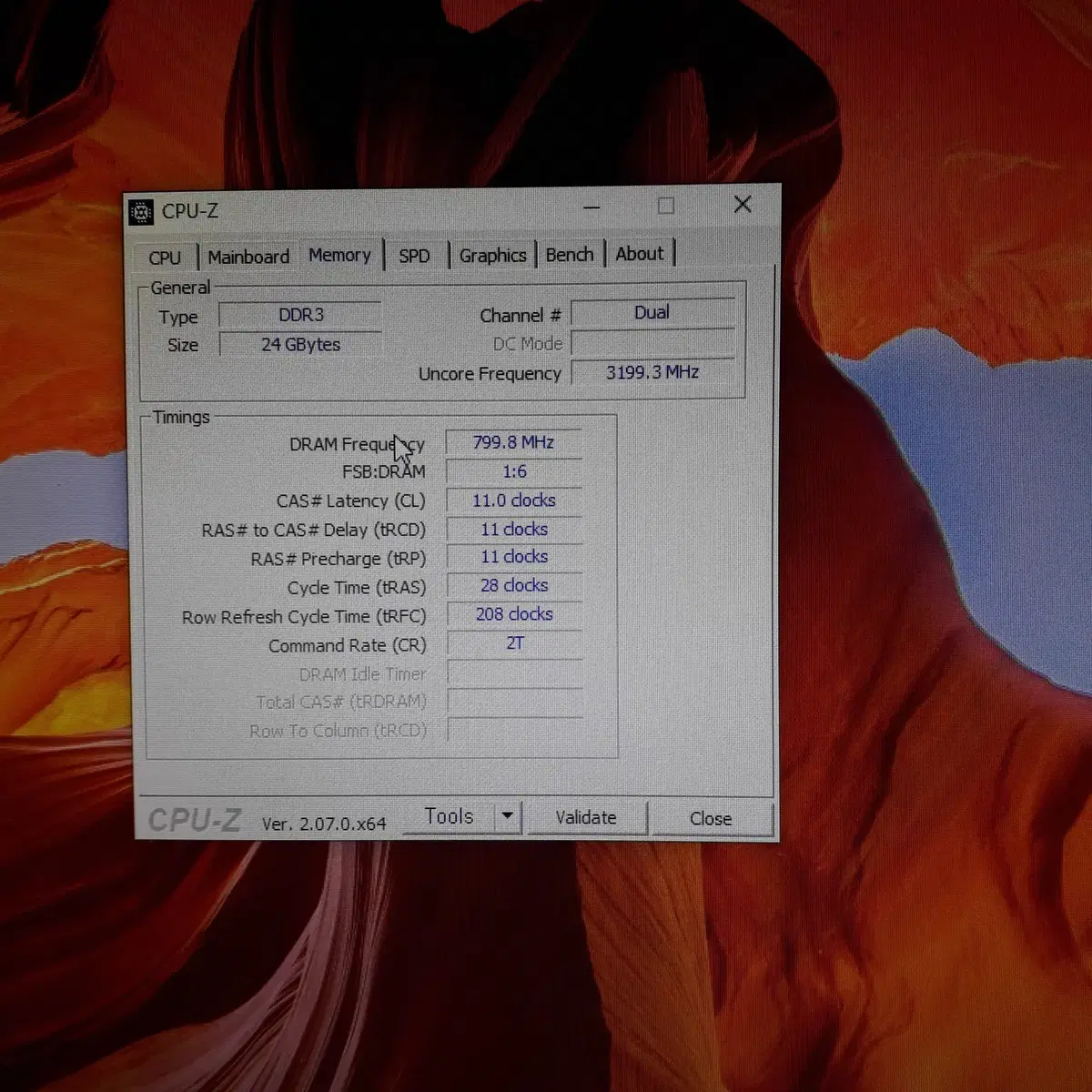Open the Mainboard tab

pos(248,257)
